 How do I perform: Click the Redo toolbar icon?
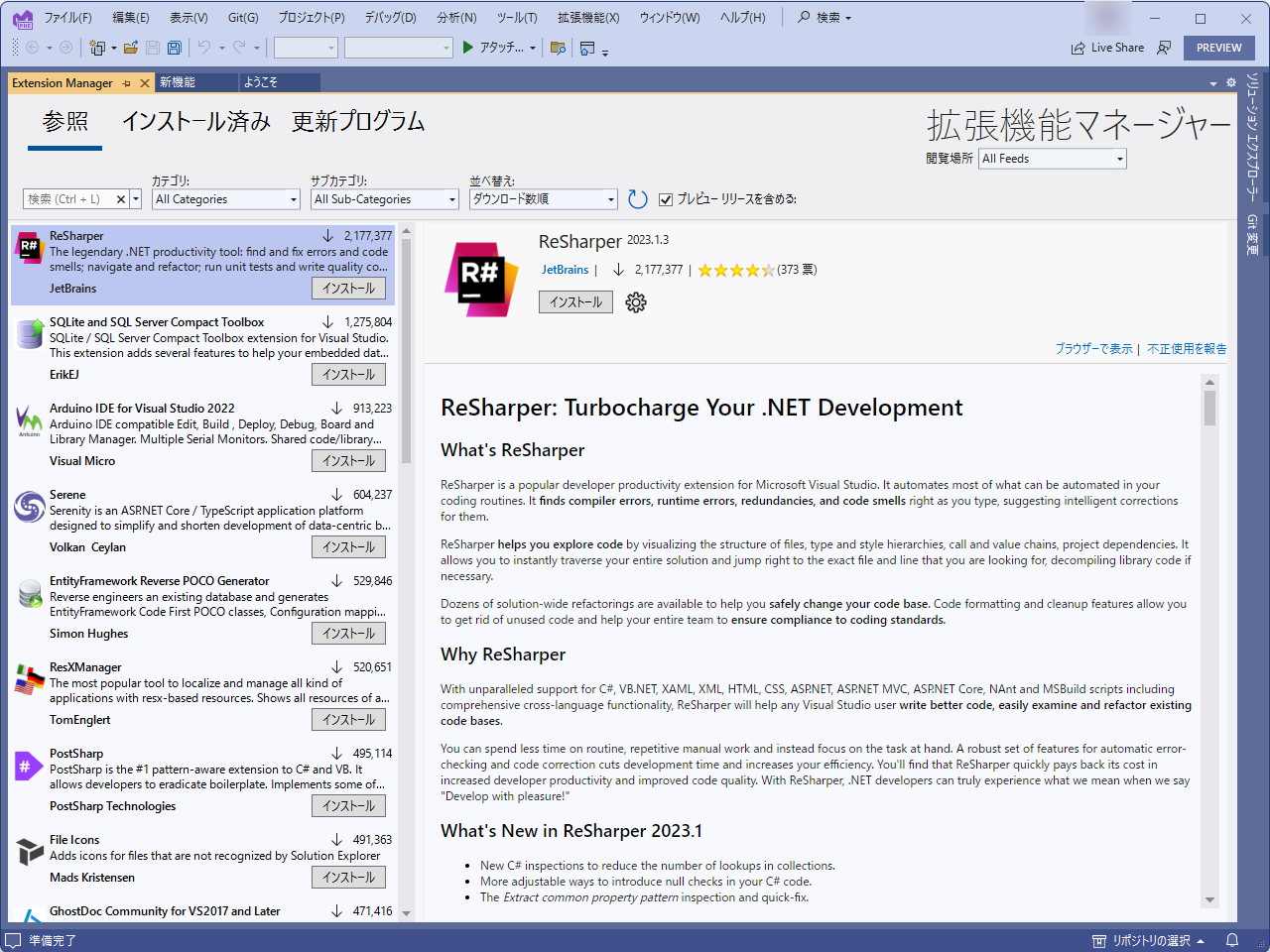point(238,47)
